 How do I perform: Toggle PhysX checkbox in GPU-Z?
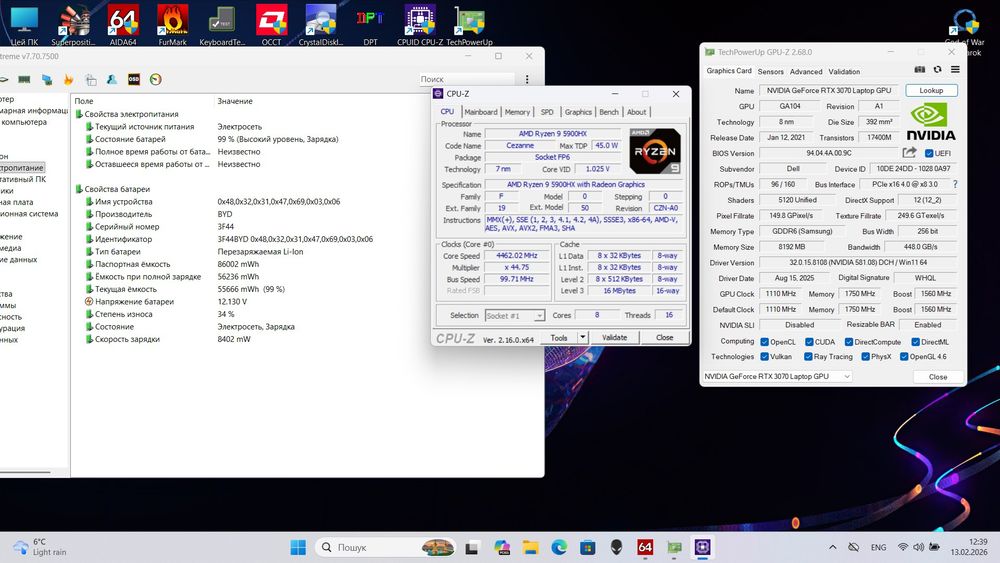click(865, 356)
